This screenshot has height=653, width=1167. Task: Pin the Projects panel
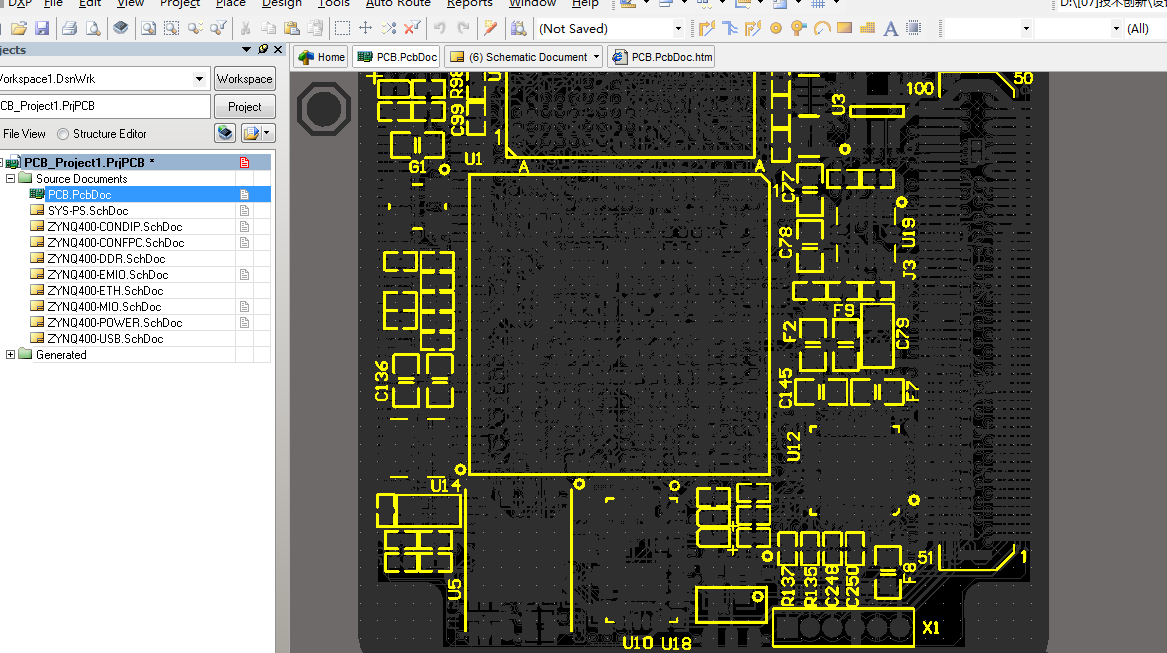pyautogui.click(x=263, y=49)
